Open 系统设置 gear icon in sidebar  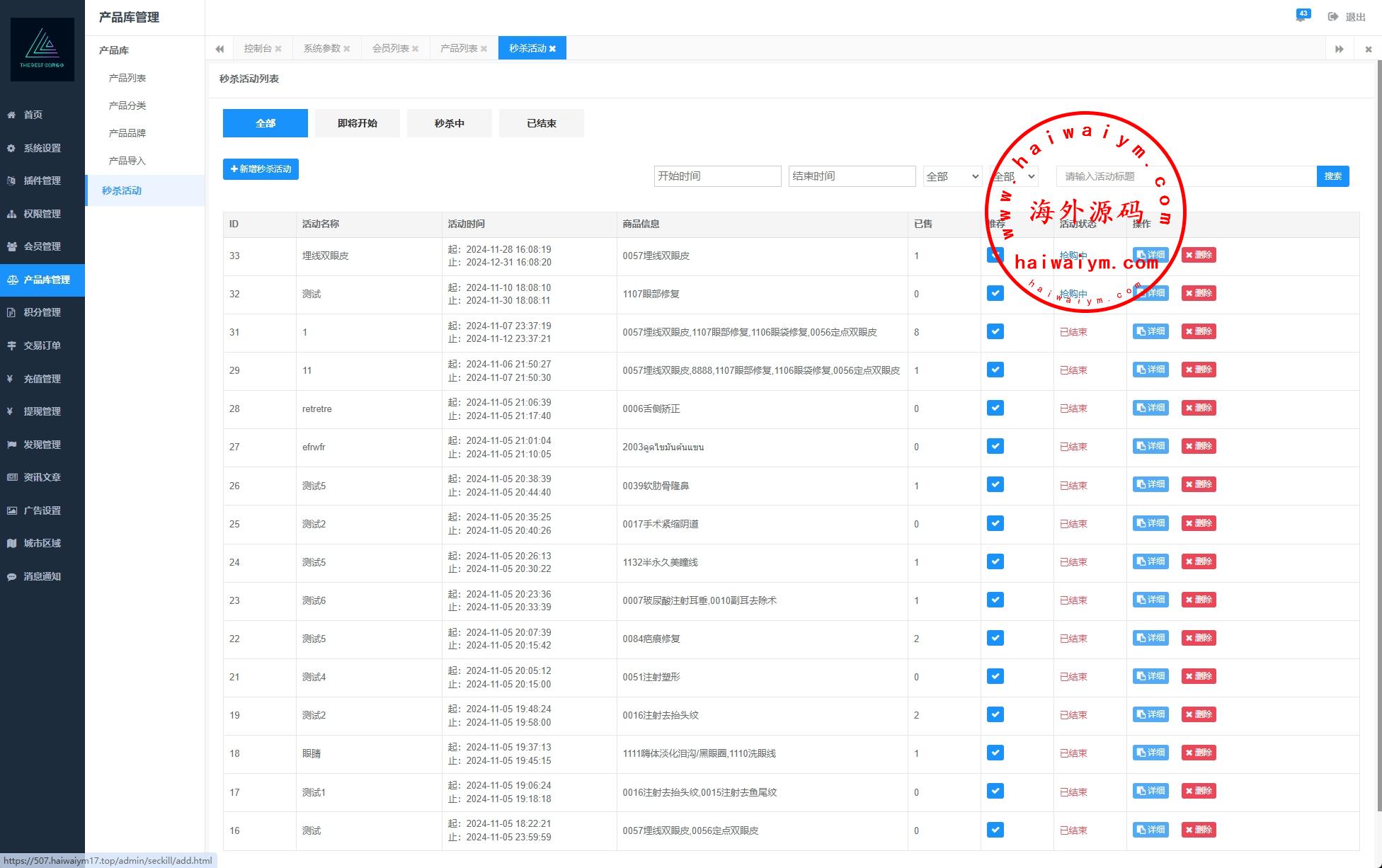tap(11, 148)
